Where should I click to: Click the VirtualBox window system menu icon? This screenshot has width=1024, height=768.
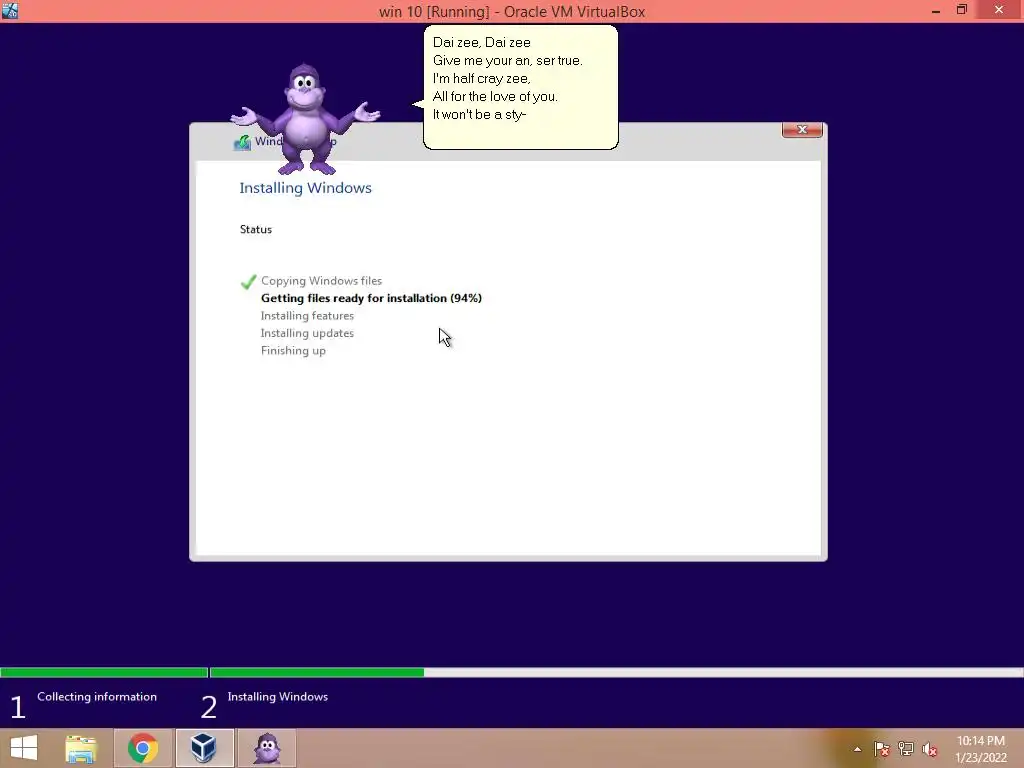click(x=10, y=10)
